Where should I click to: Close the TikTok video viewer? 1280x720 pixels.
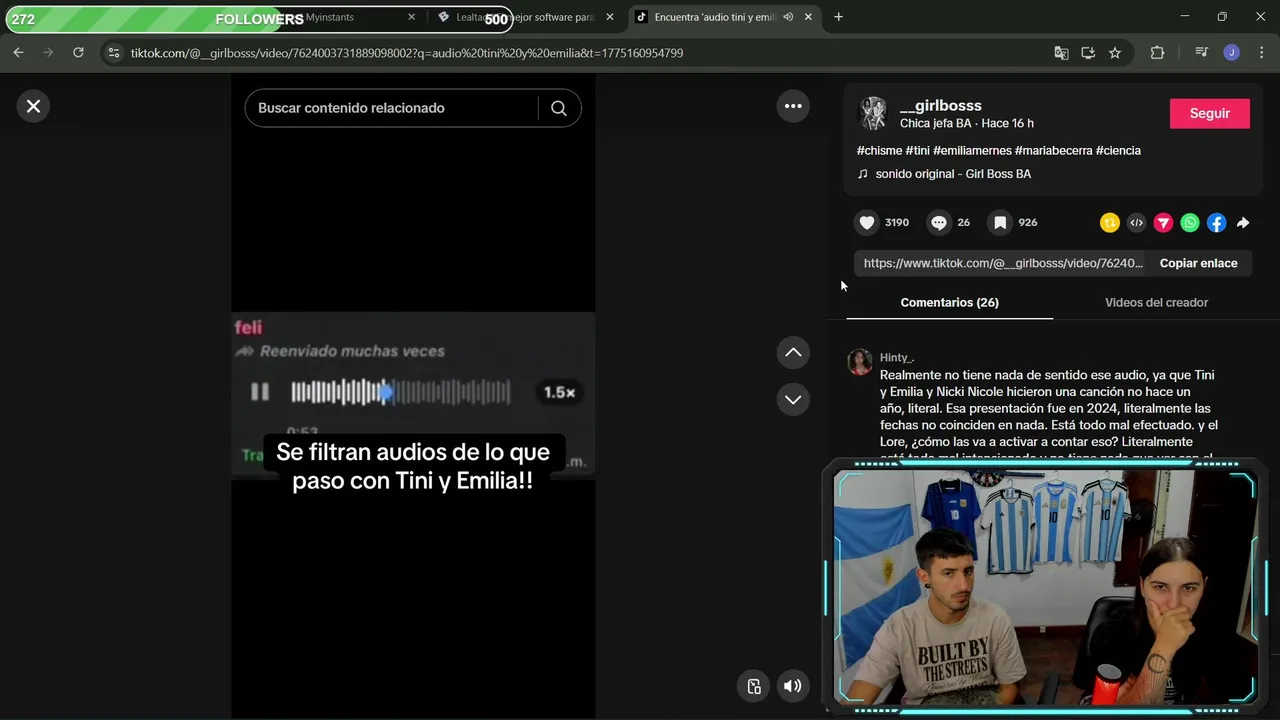[x=33, y=106]
